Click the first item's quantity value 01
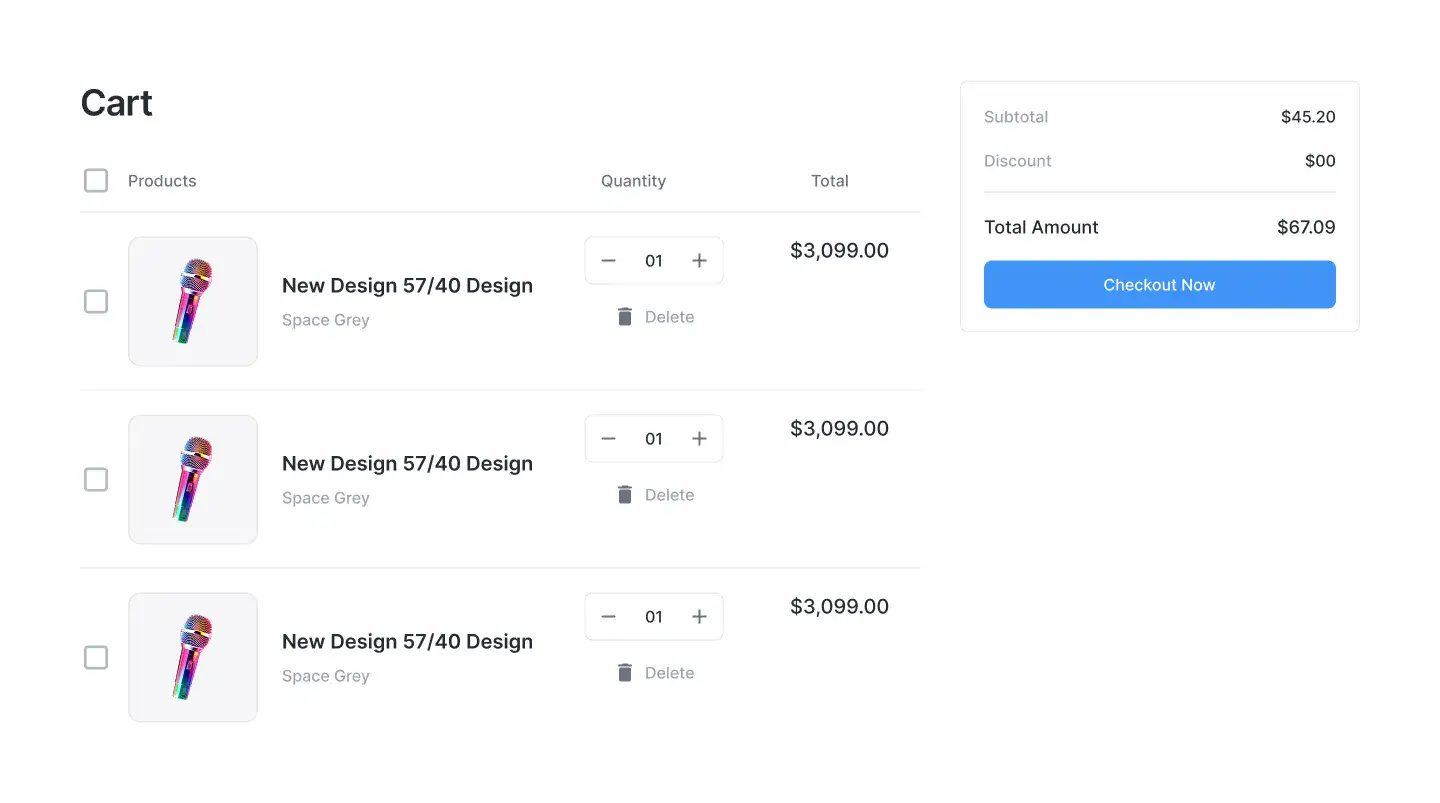Screen dimensions: 1440x803 [x=654, y=261]
